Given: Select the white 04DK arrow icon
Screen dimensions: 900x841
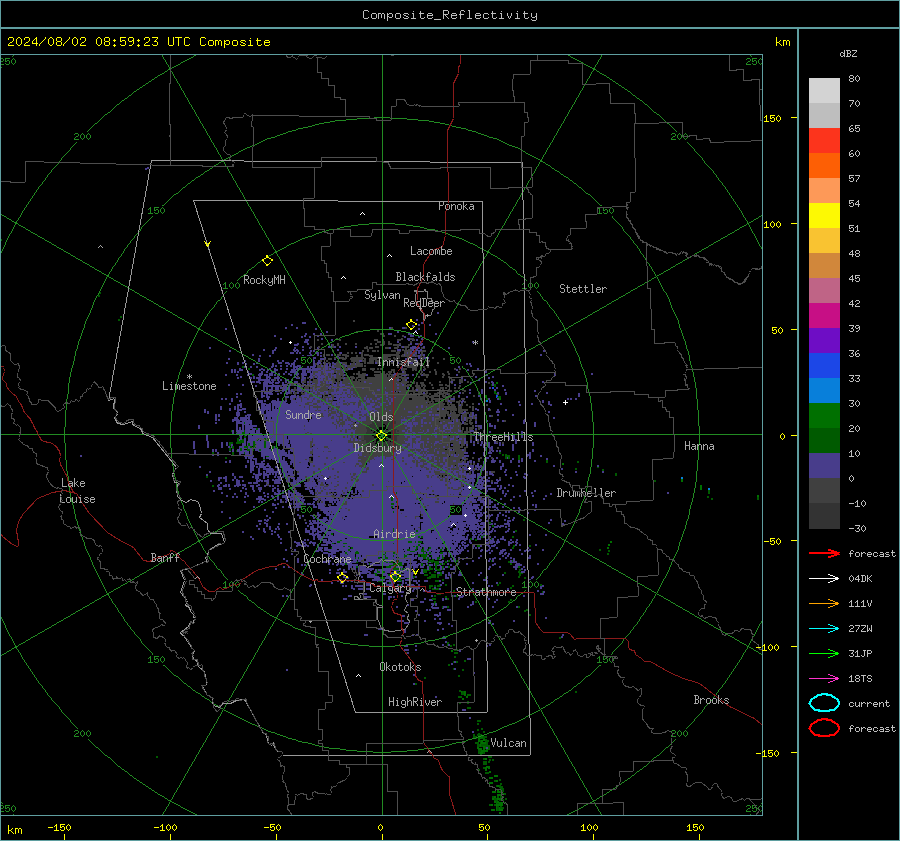Looking at the screenshot, I should 824,579.
